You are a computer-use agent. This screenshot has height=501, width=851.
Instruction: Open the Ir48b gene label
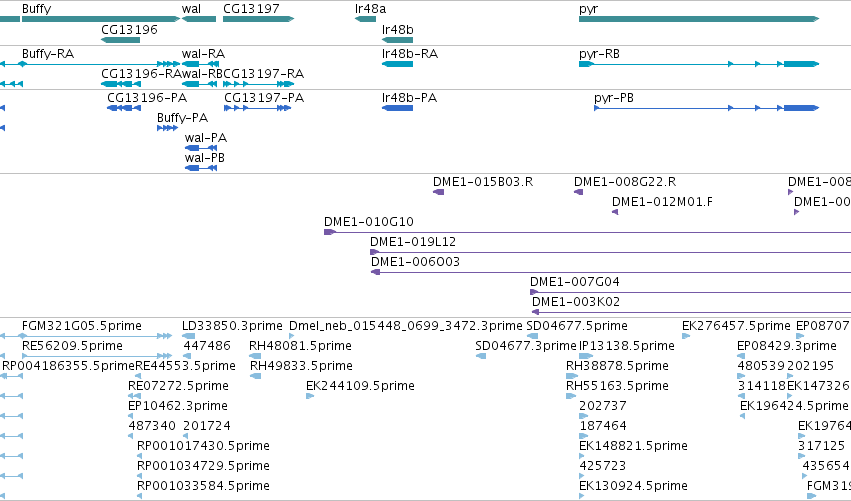click(397, 29)
